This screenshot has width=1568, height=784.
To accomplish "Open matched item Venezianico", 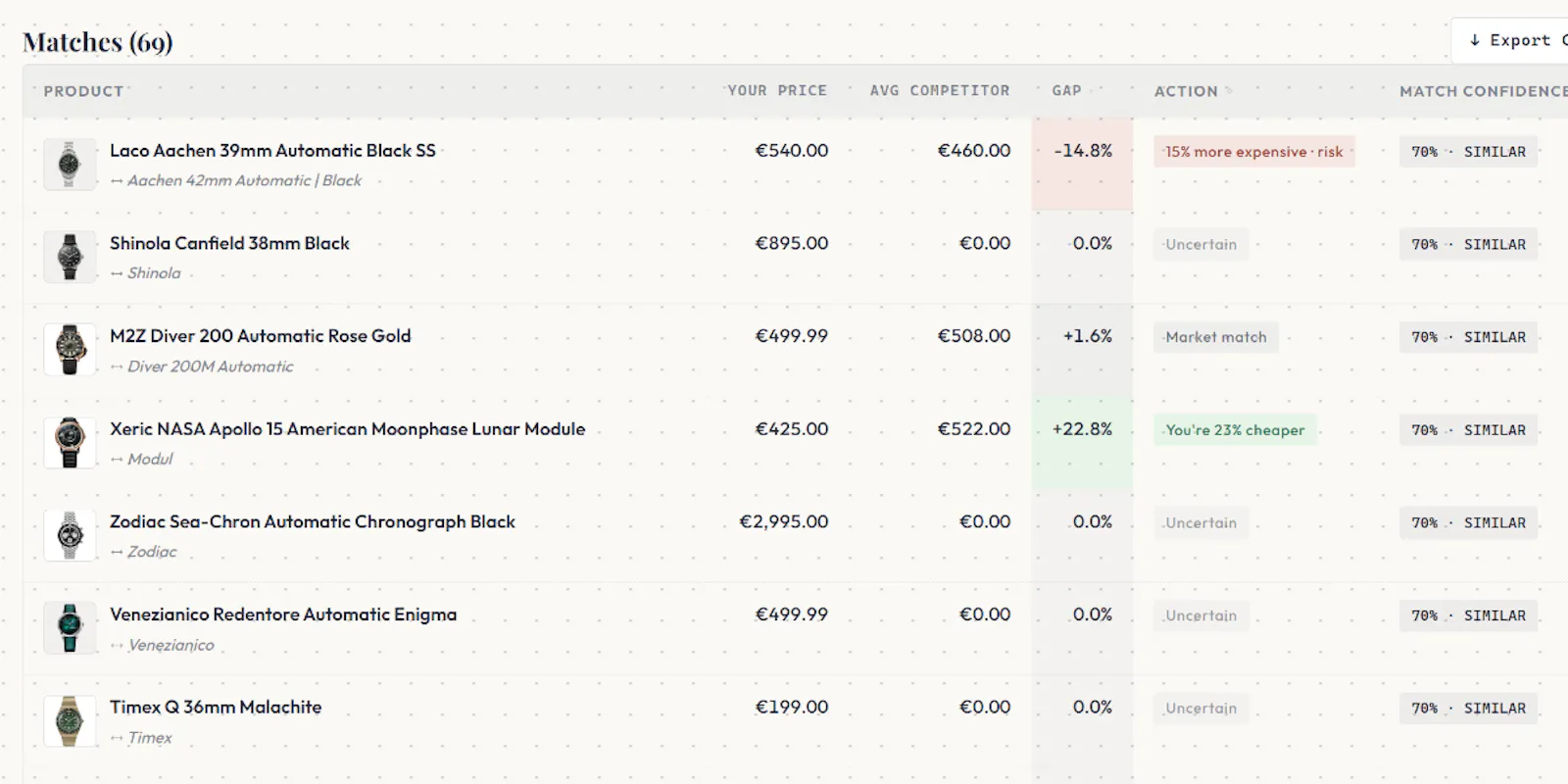I will [171, 645].
